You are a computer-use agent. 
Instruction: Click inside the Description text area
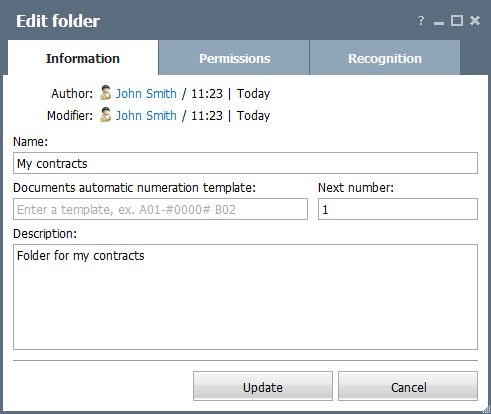tap(245, 297)
